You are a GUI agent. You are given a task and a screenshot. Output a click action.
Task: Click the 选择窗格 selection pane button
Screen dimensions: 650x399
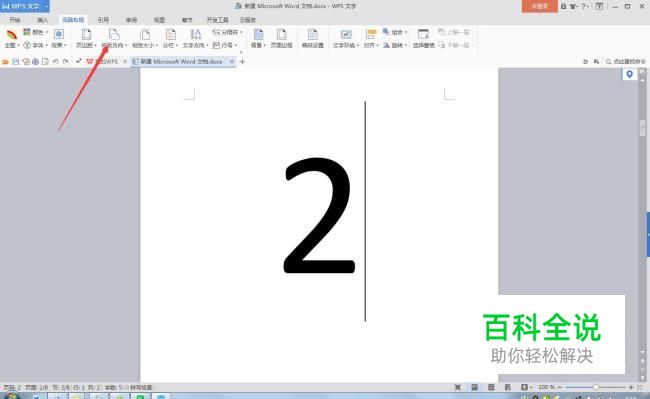(423, 39)
